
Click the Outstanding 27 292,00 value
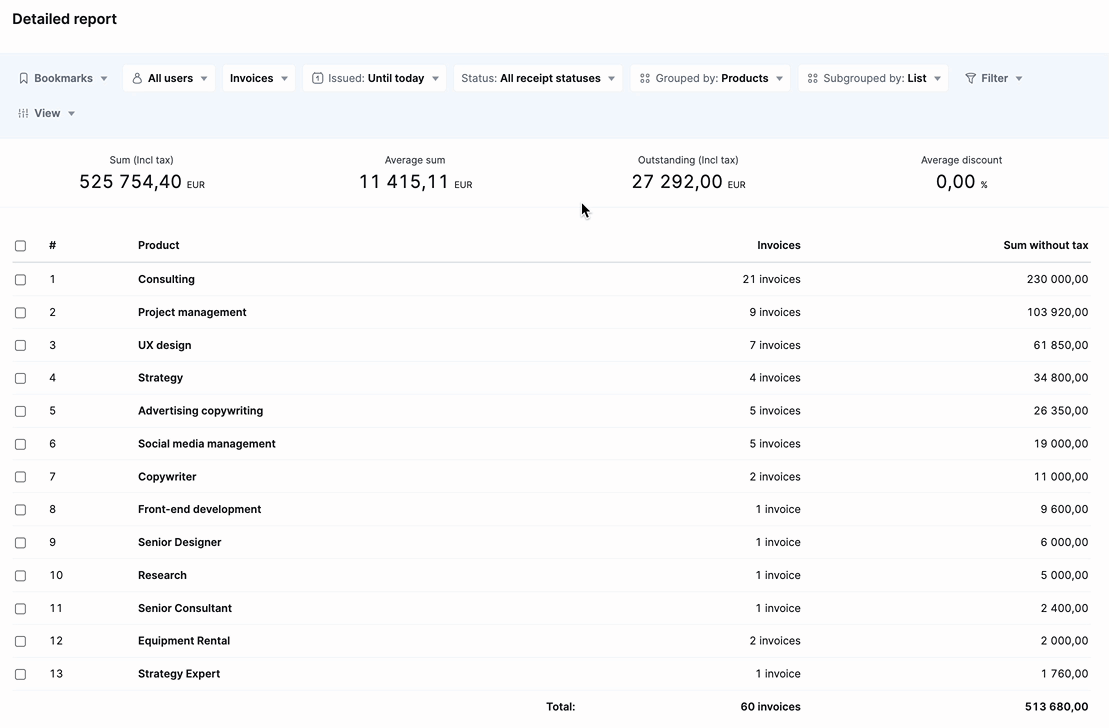pyautogui.click(x=688, y=183)
